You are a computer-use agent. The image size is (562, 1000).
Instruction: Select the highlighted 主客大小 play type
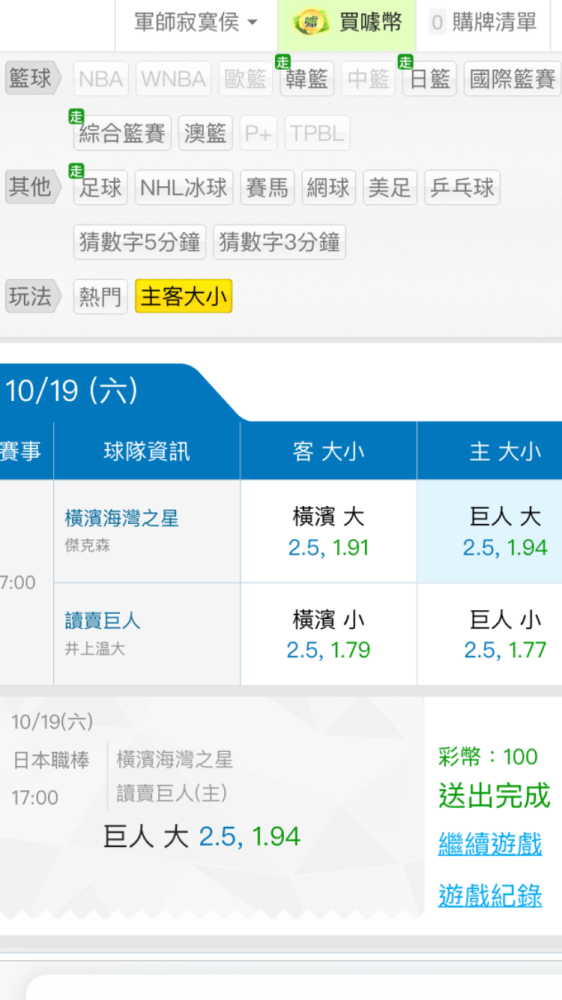tap(184, 297)
